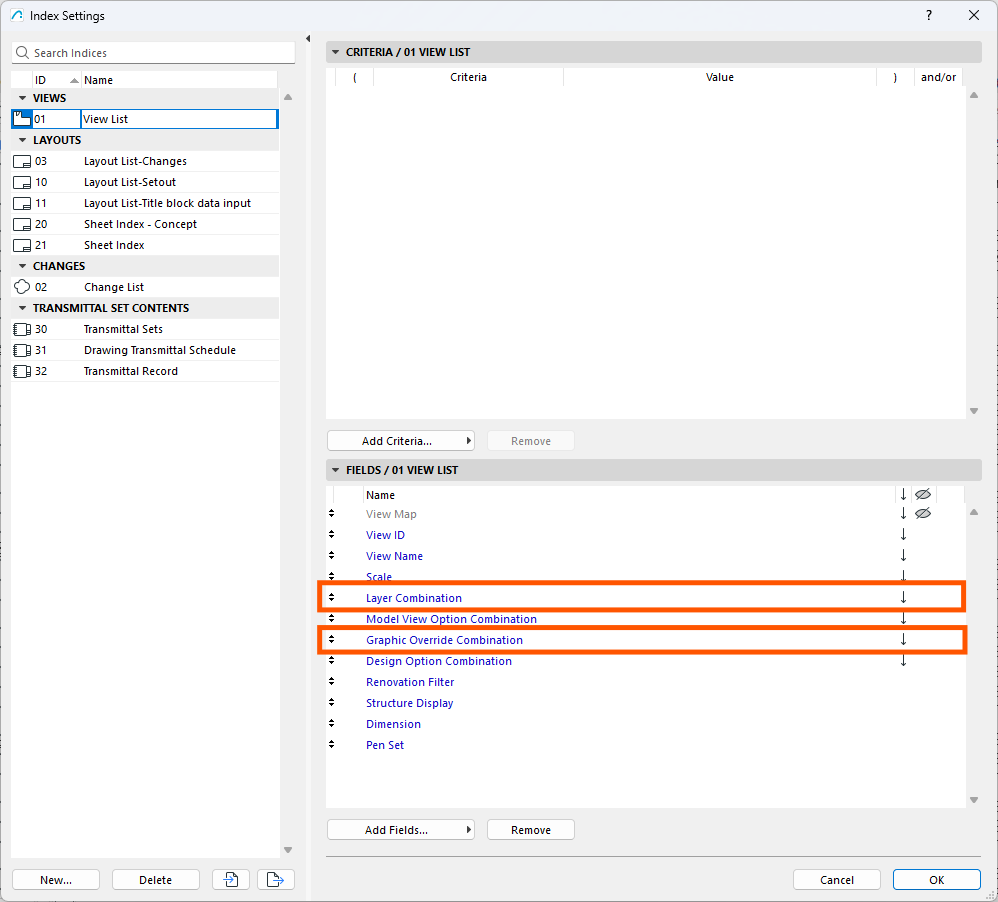Toggle sort arrow on Scale row

click(x=903, y=575)
